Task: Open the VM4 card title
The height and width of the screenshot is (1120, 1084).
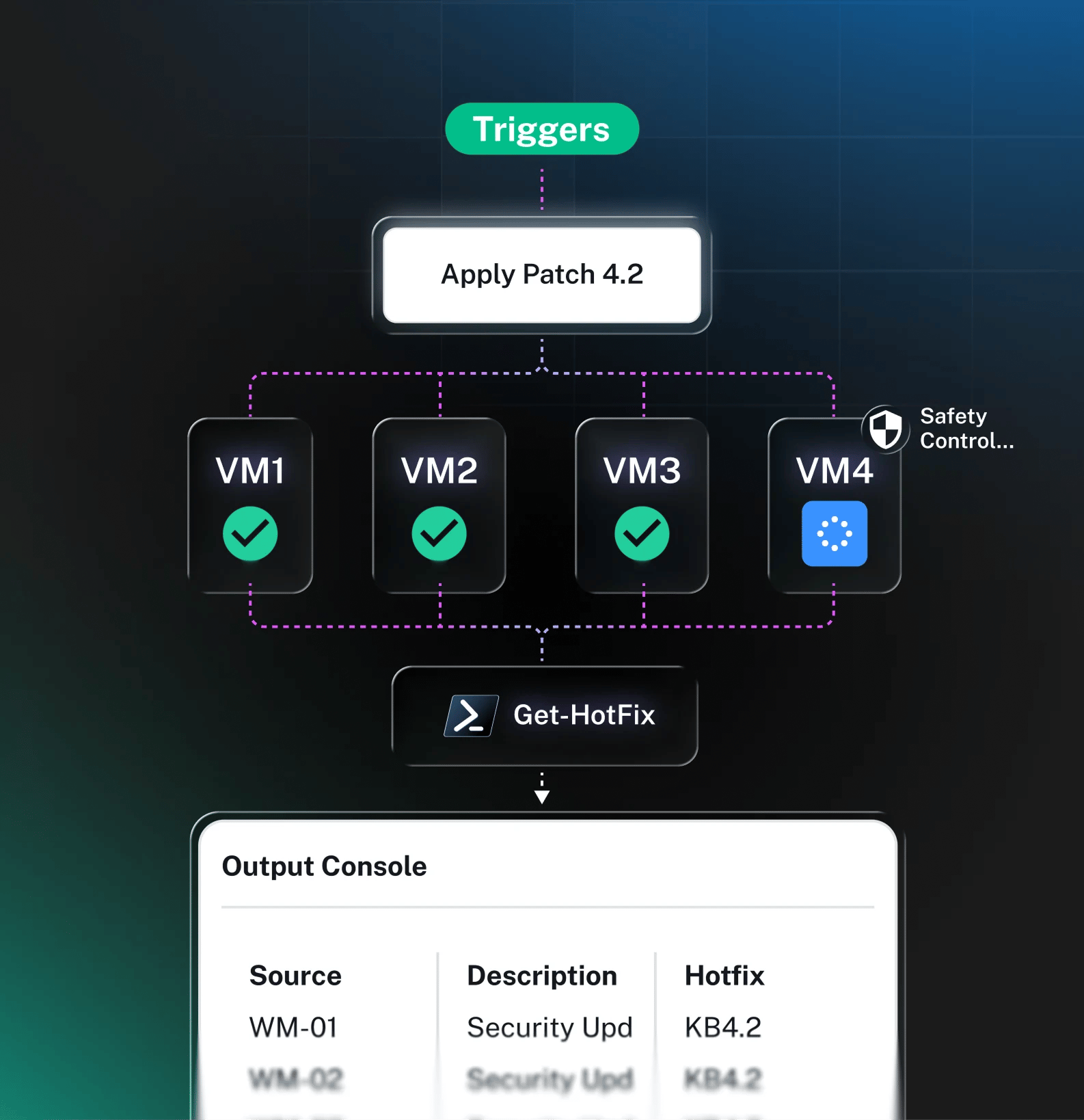Action: pyautogui.click(x=835, y=470)
